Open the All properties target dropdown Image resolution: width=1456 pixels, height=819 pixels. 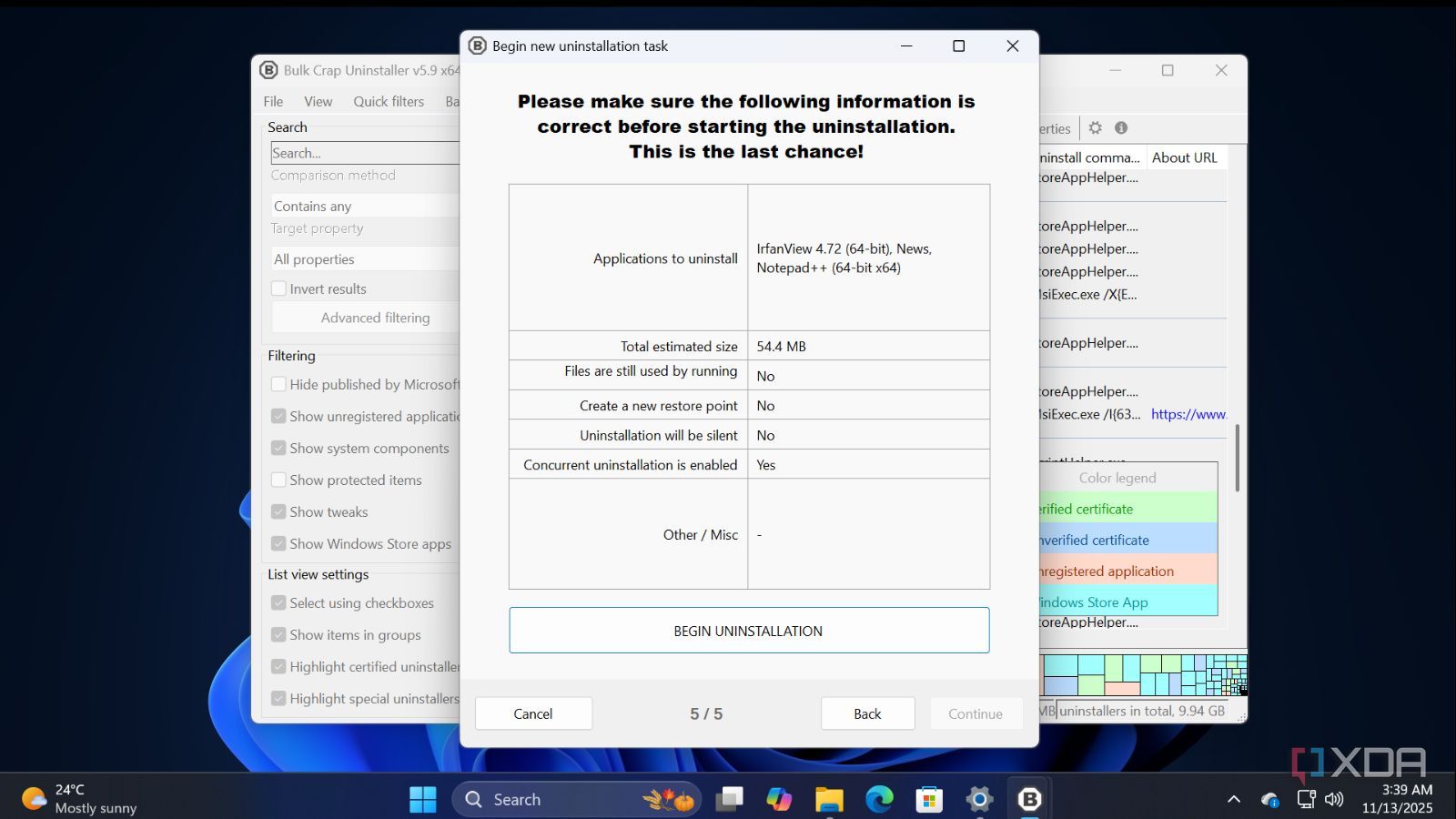click(366, 258)
